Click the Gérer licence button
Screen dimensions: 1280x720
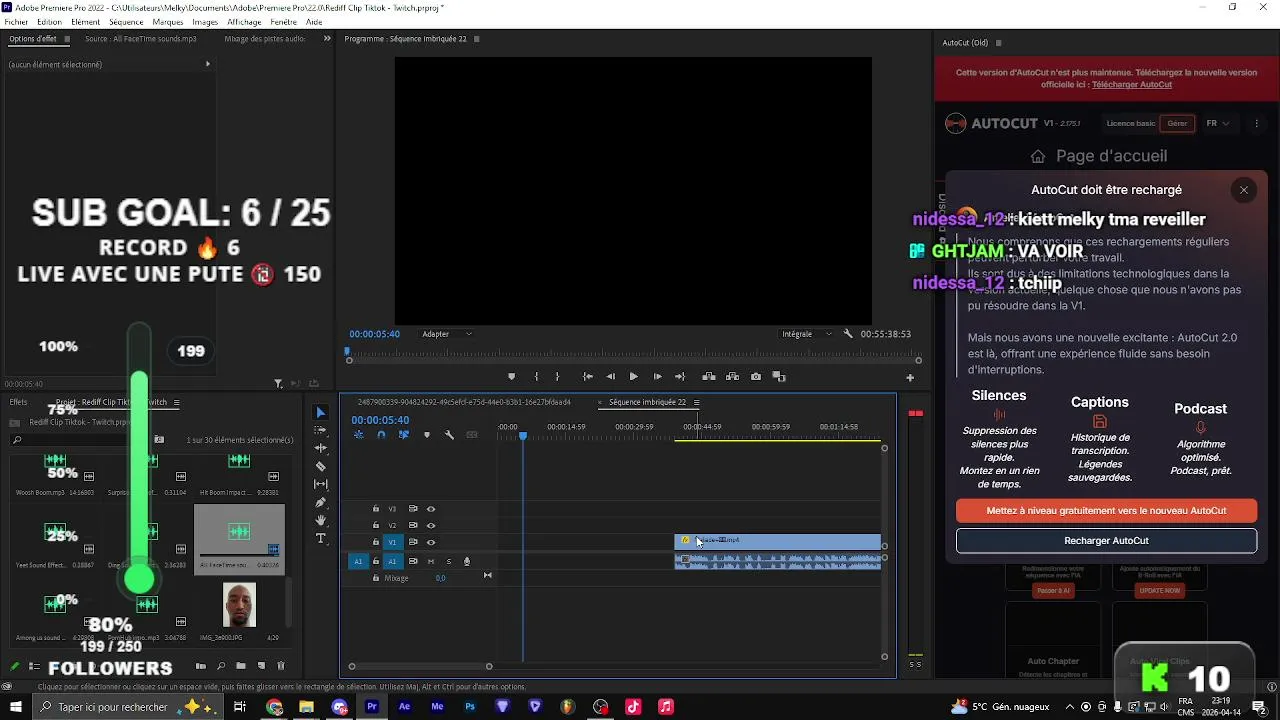(1177, 124)
